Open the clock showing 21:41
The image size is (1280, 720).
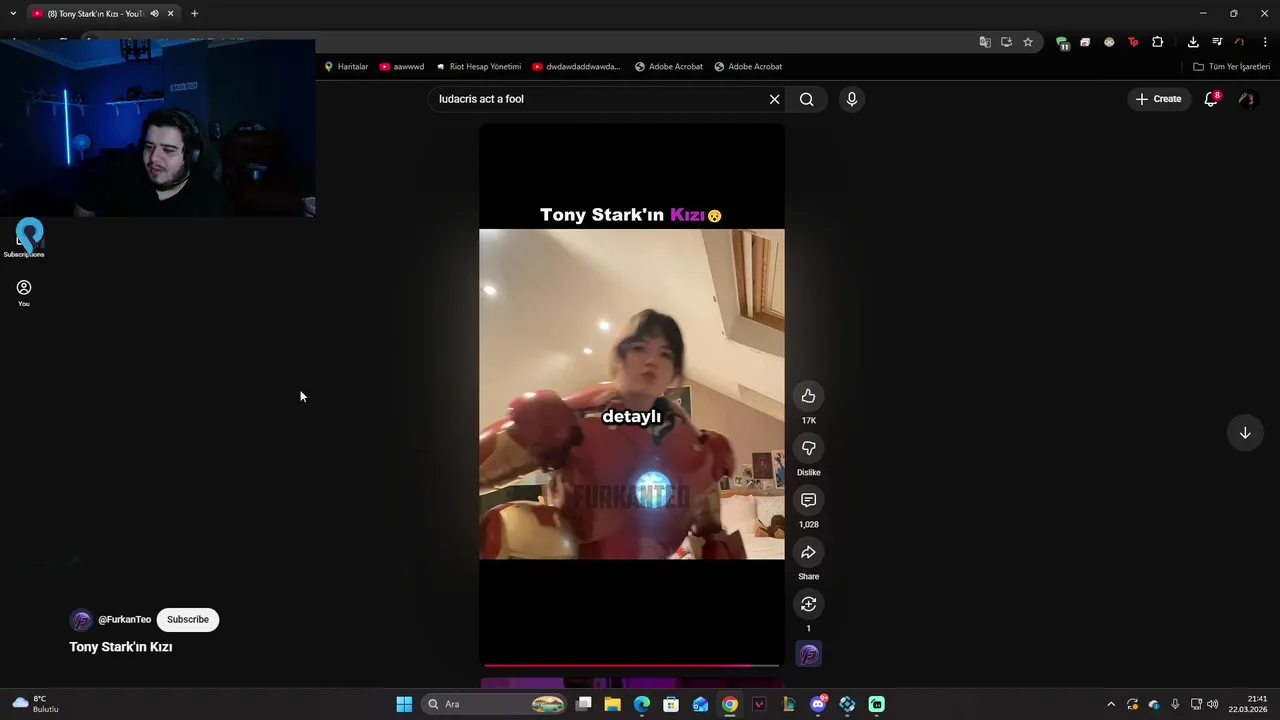click(x=1248, y=704)
